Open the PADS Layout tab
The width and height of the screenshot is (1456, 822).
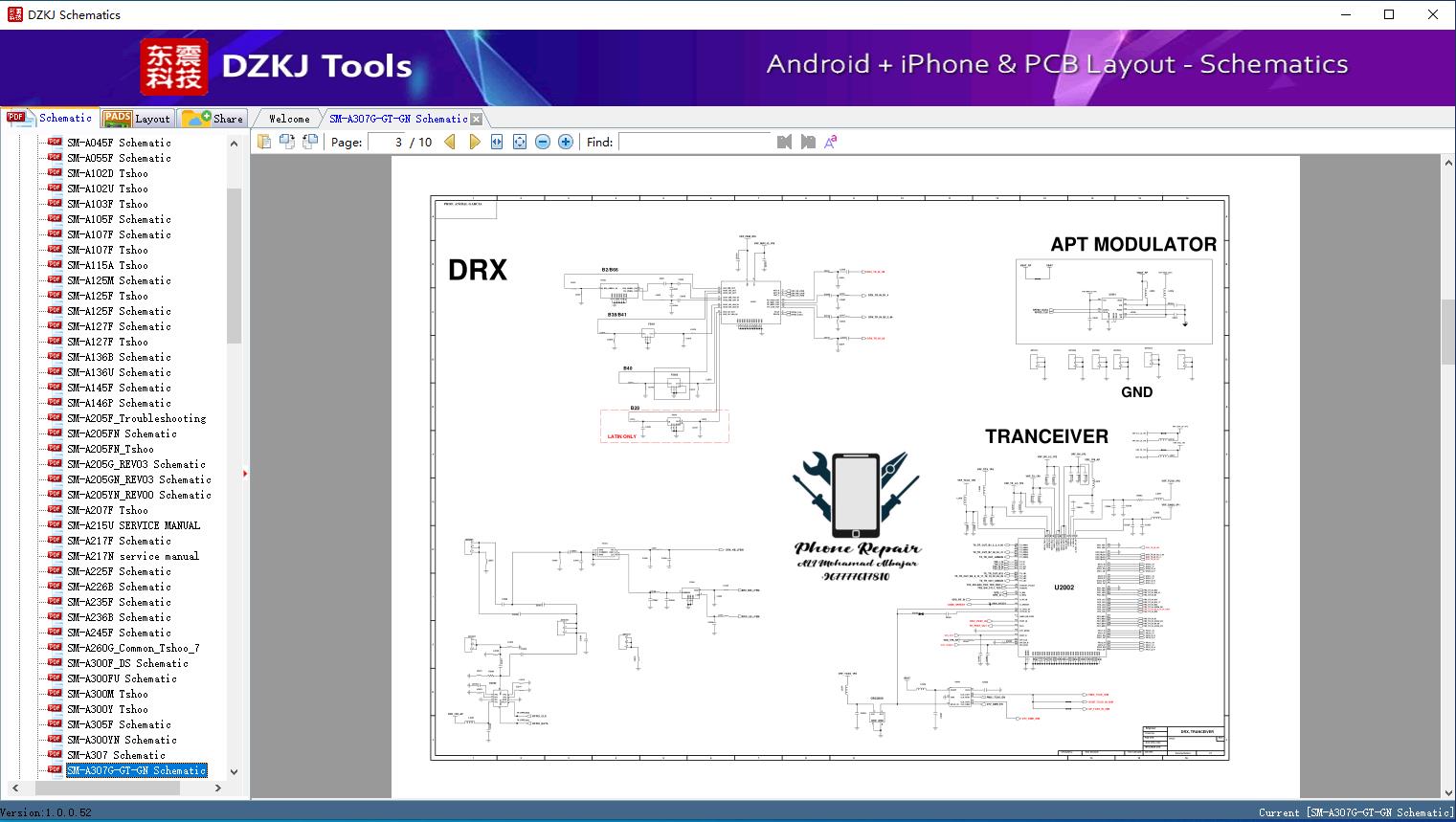pos(137,119)
